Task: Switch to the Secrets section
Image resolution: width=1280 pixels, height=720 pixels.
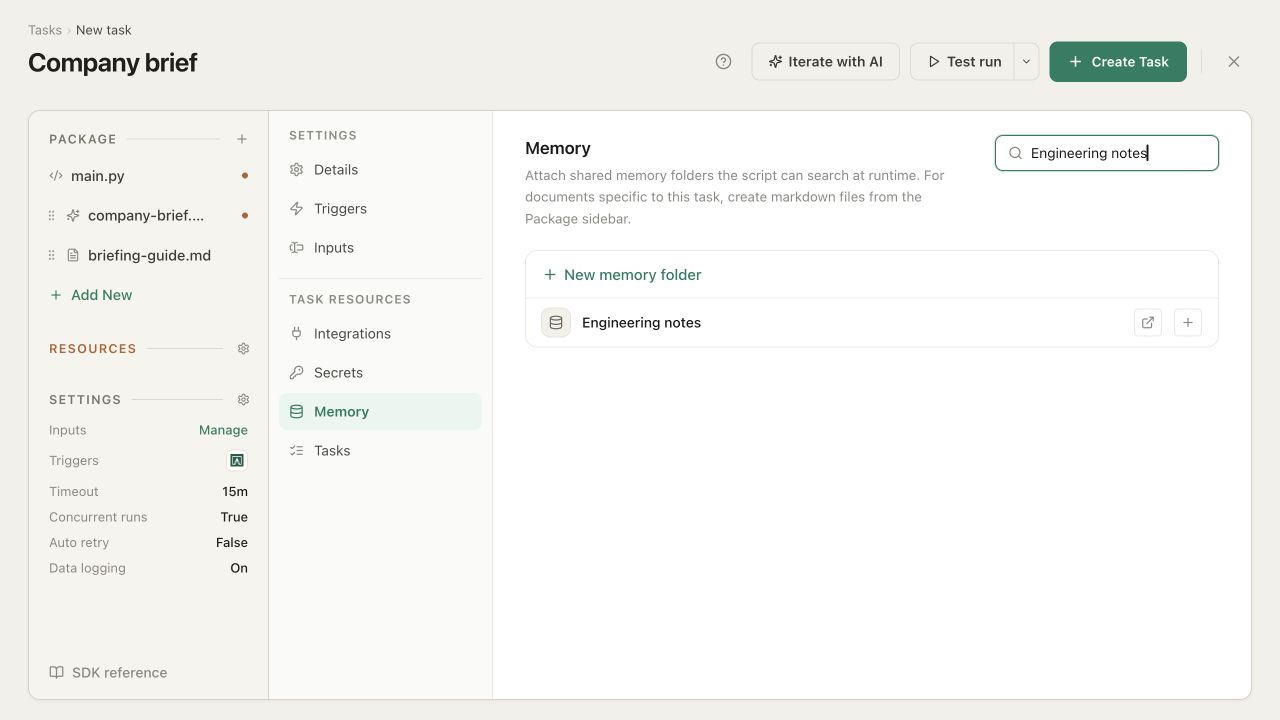Action: [380, 373]
